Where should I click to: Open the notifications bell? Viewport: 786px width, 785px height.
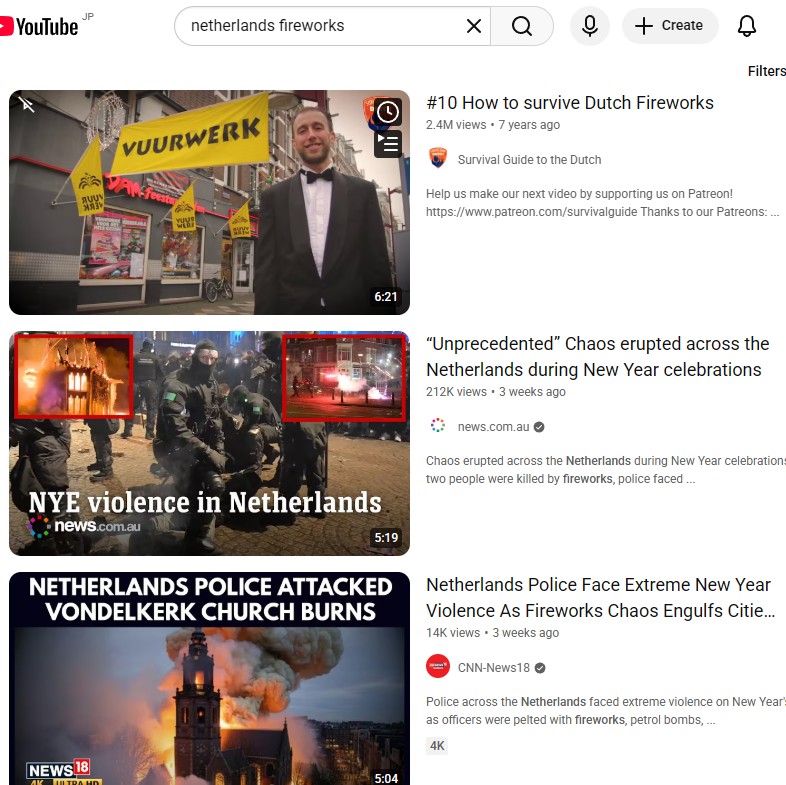tap(747, 26)
